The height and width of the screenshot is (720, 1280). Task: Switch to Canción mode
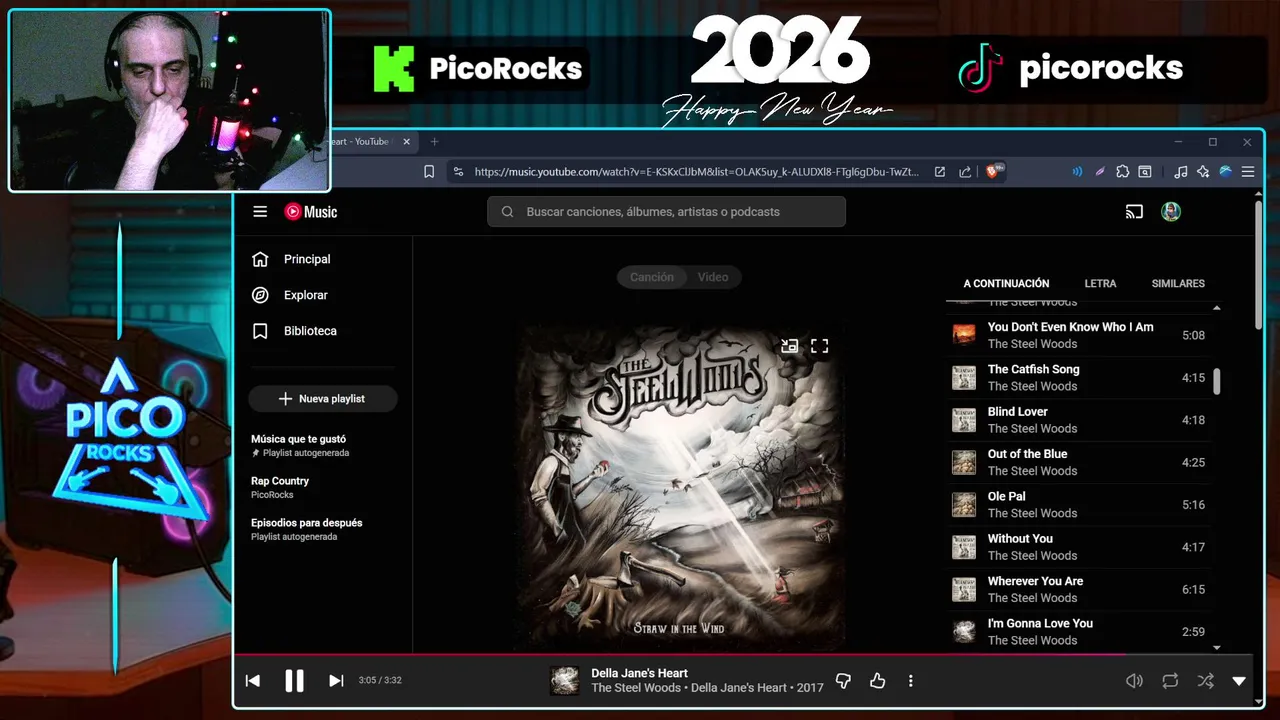pyautogui.click(x=652, y=277)
